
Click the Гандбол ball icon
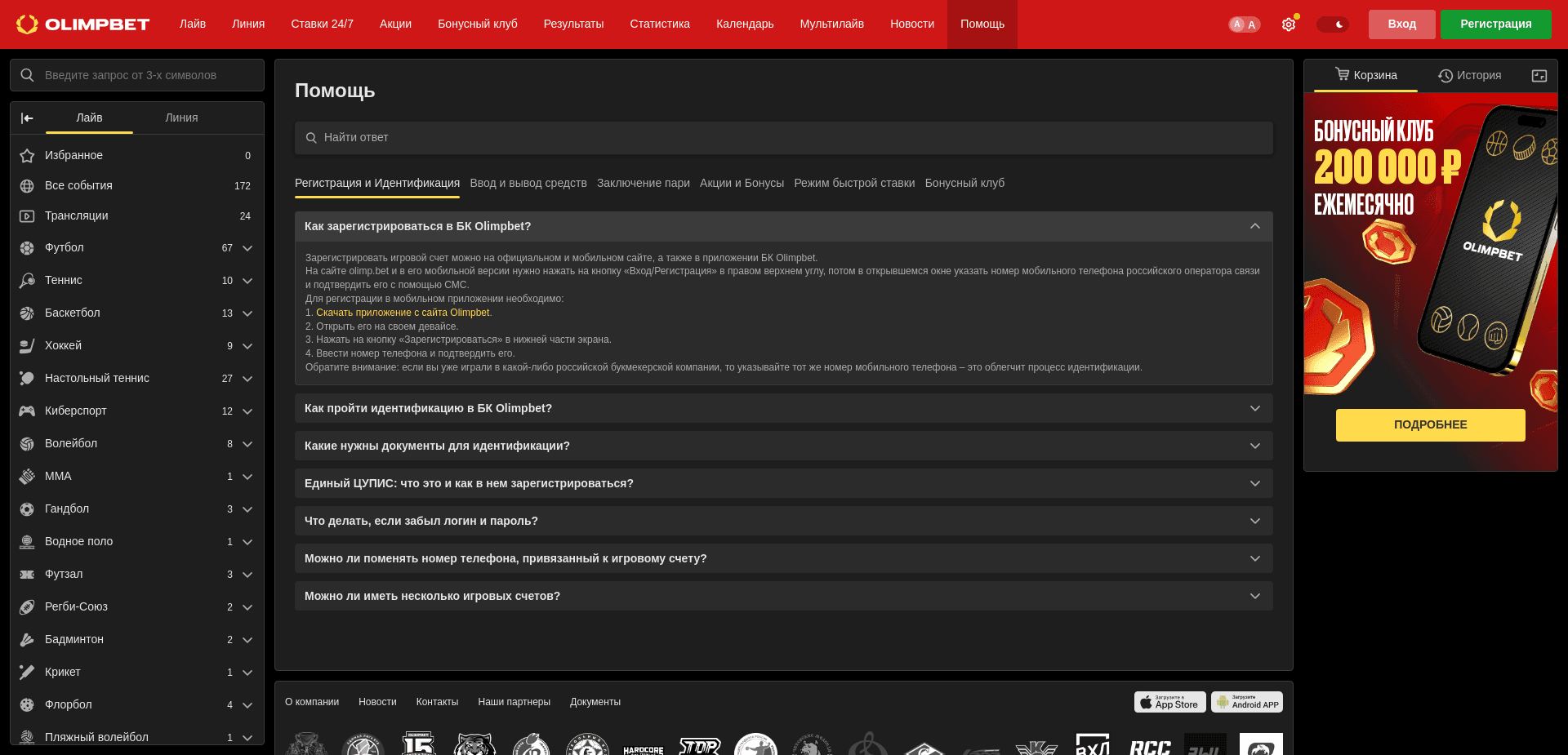[27, 509]
